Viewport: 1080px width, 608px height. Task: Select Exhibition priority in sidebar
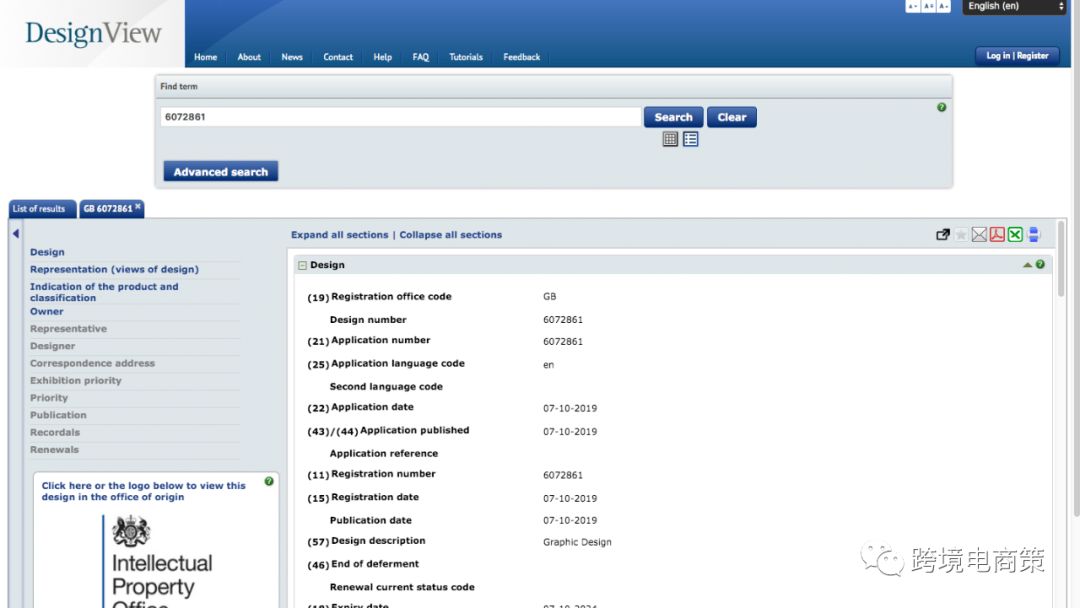pos(76,380)
